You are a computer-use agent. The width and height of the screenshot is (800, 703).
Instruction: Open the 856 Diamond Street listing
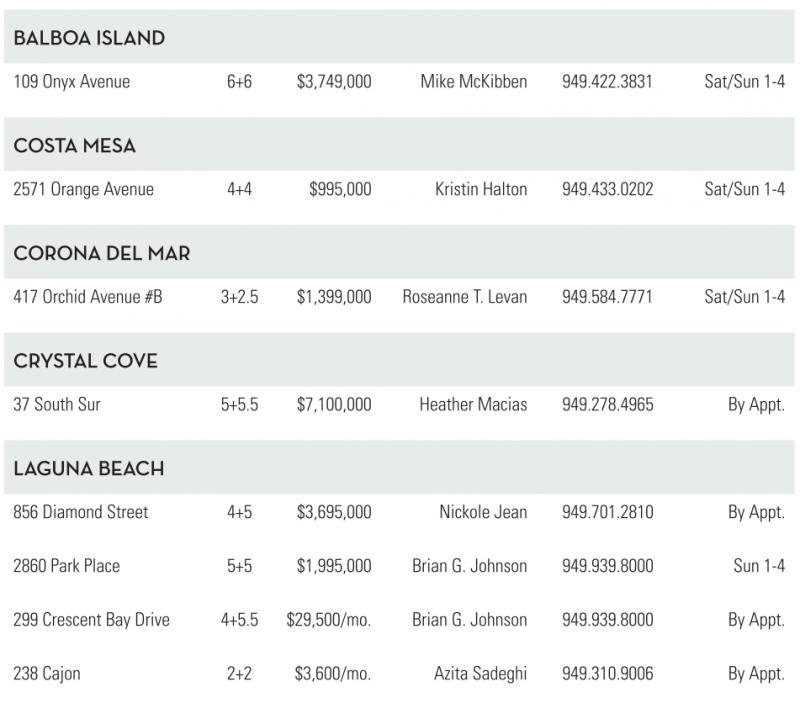(x=80, y=512)
